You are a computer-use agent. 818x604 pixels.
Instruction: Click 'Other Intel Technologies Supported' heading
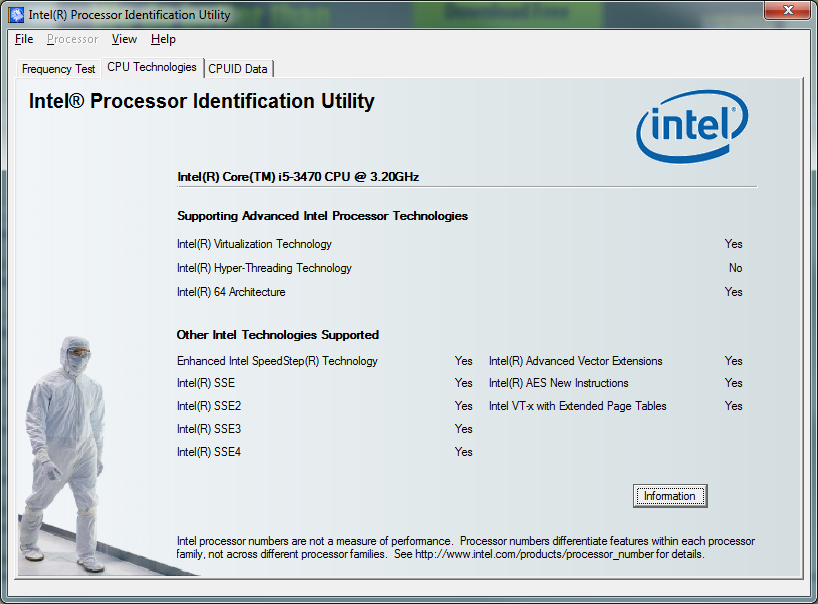click(278, 335)
